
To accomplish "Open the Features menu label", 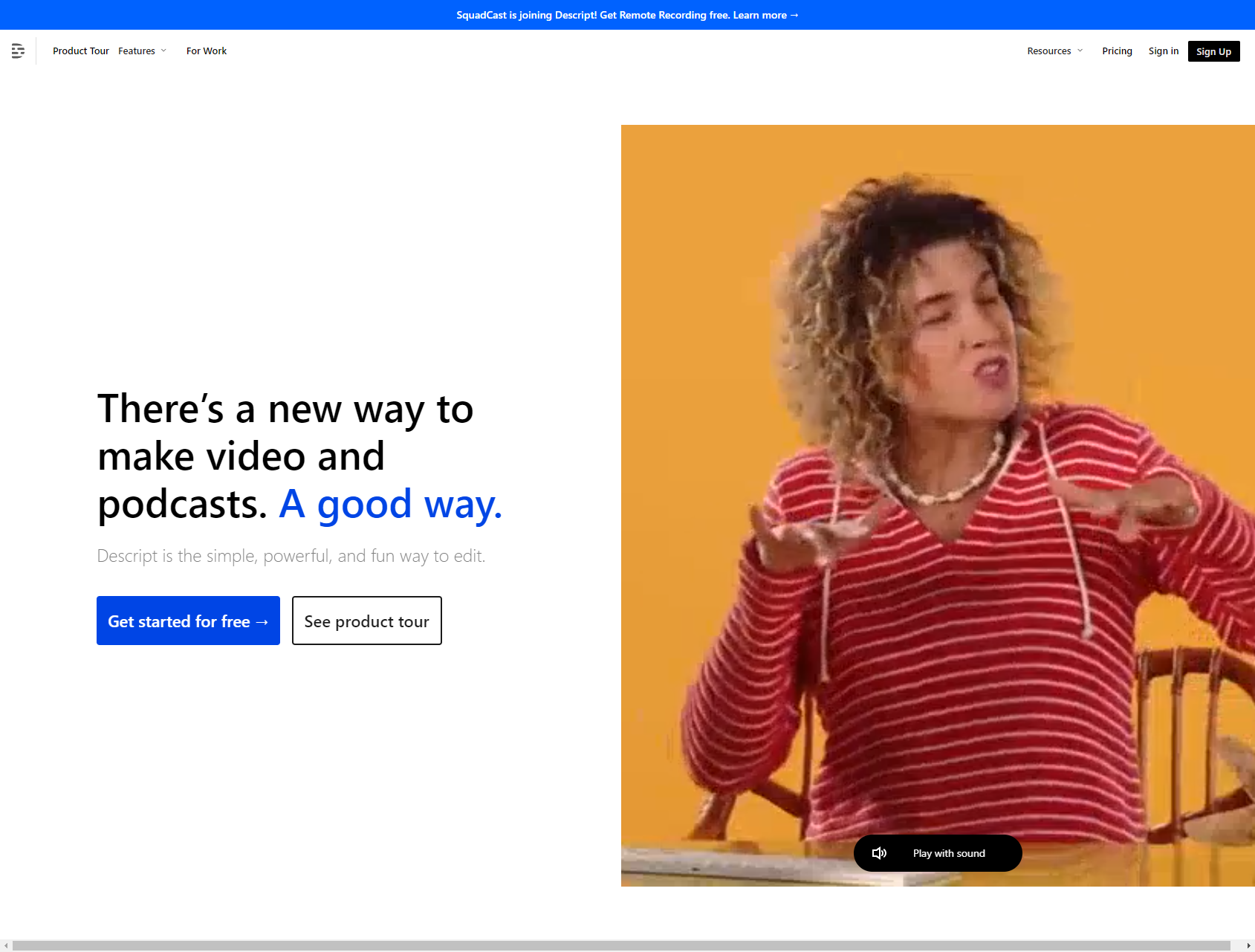I will tap(137, 51).
